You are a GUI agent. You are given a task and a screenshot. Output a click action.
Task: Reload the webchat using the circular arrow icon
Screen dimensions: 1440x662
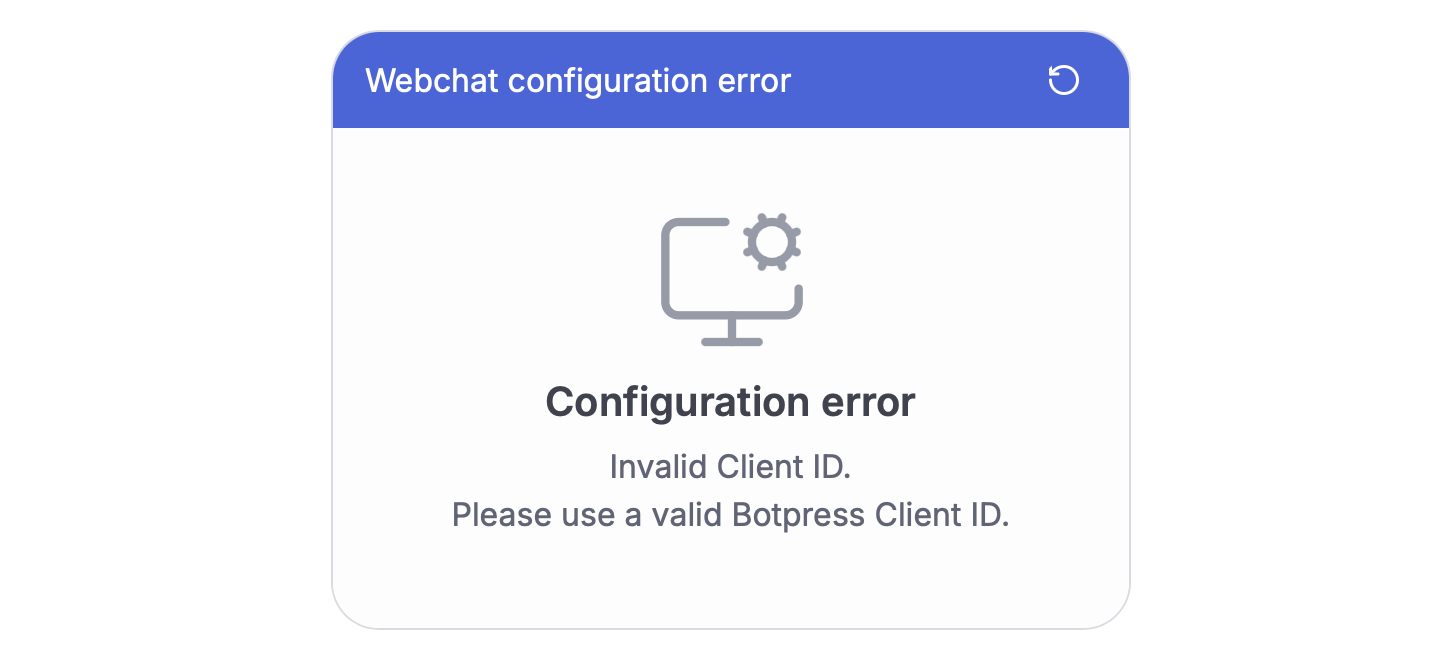click(x=1063, y=81)
